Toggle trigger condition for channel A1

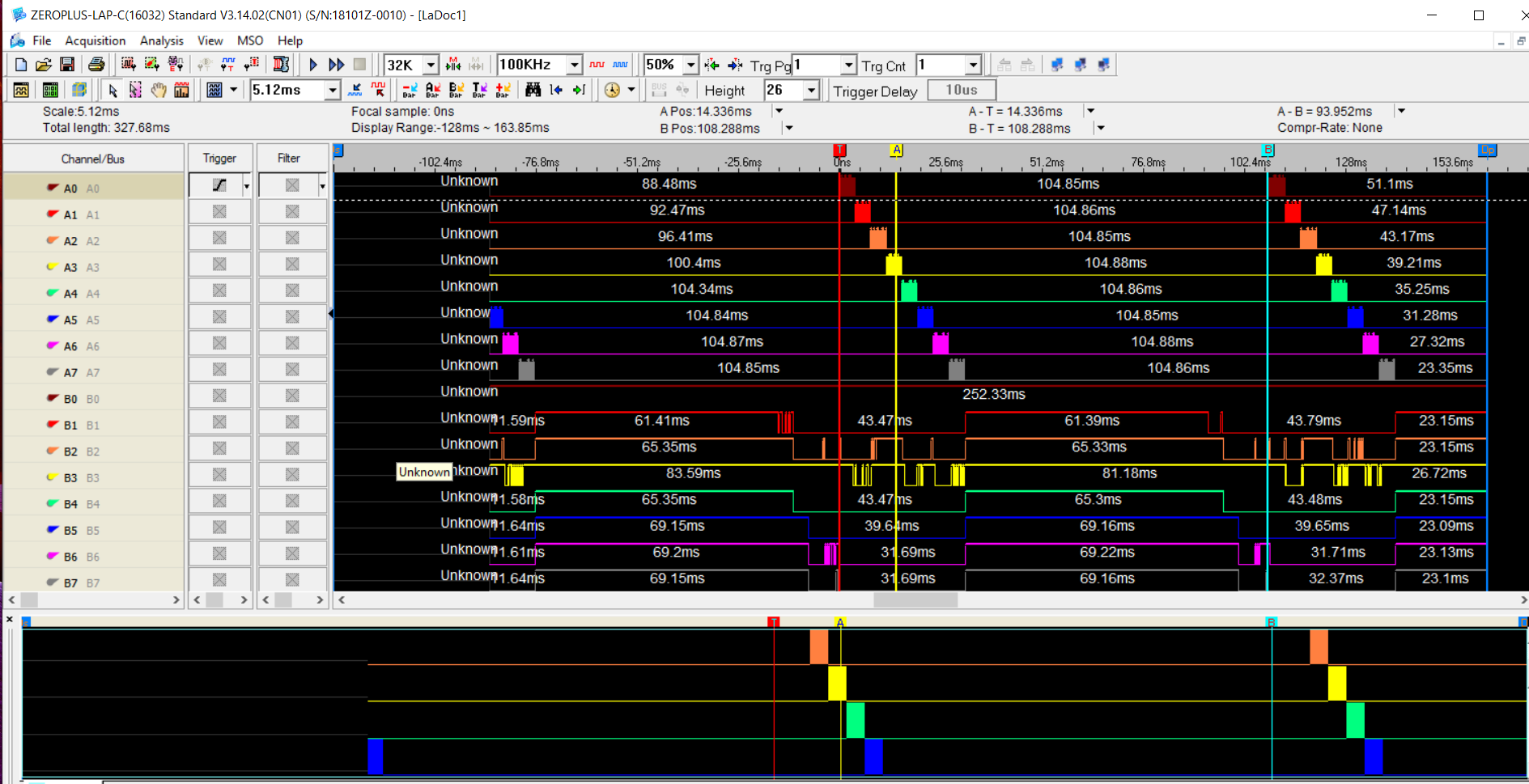coord(219,212)
